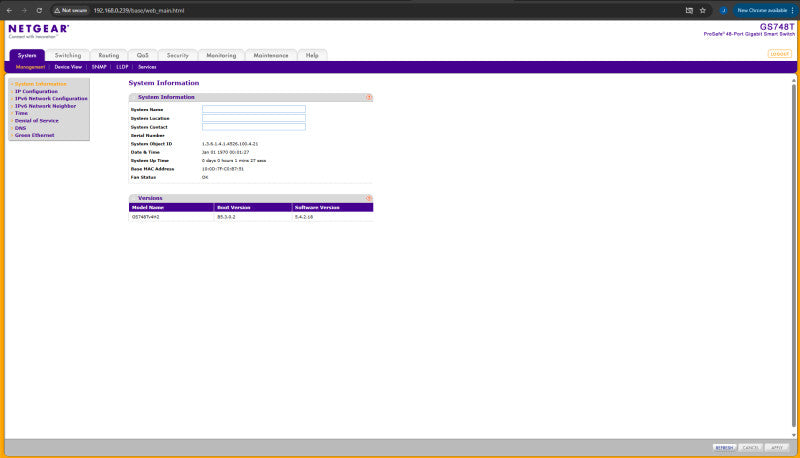
Task: Open the Maintenance tab
Action: (x=271, y=55)
